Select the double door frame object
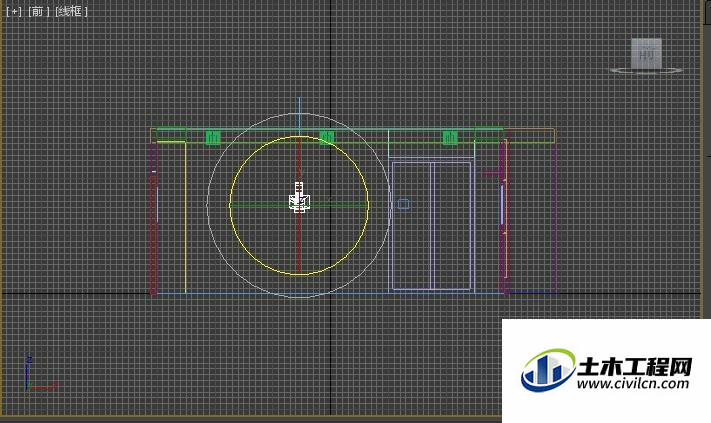 coord(431,225)
